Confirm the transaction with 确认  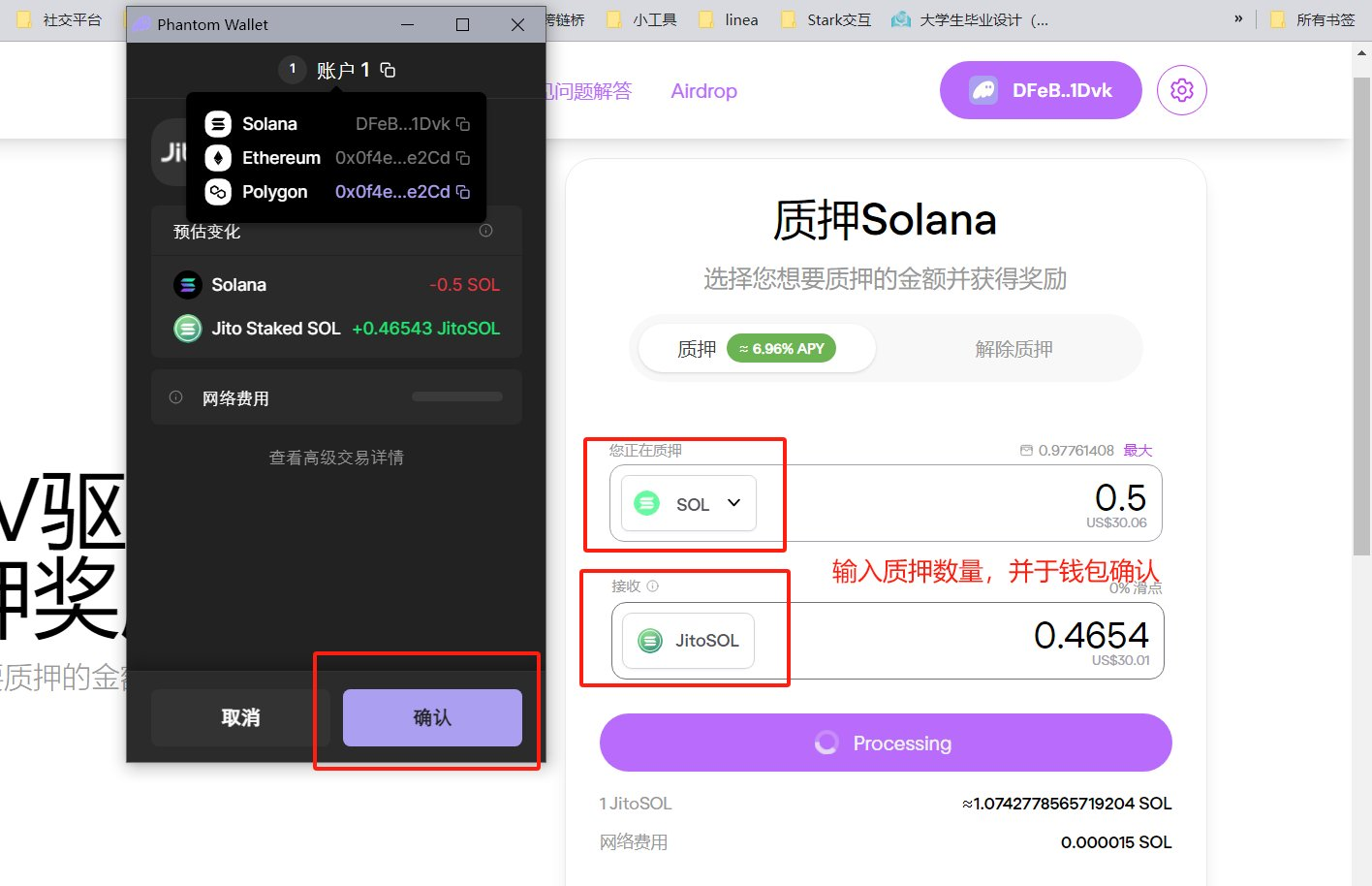(x=432, y=717)
